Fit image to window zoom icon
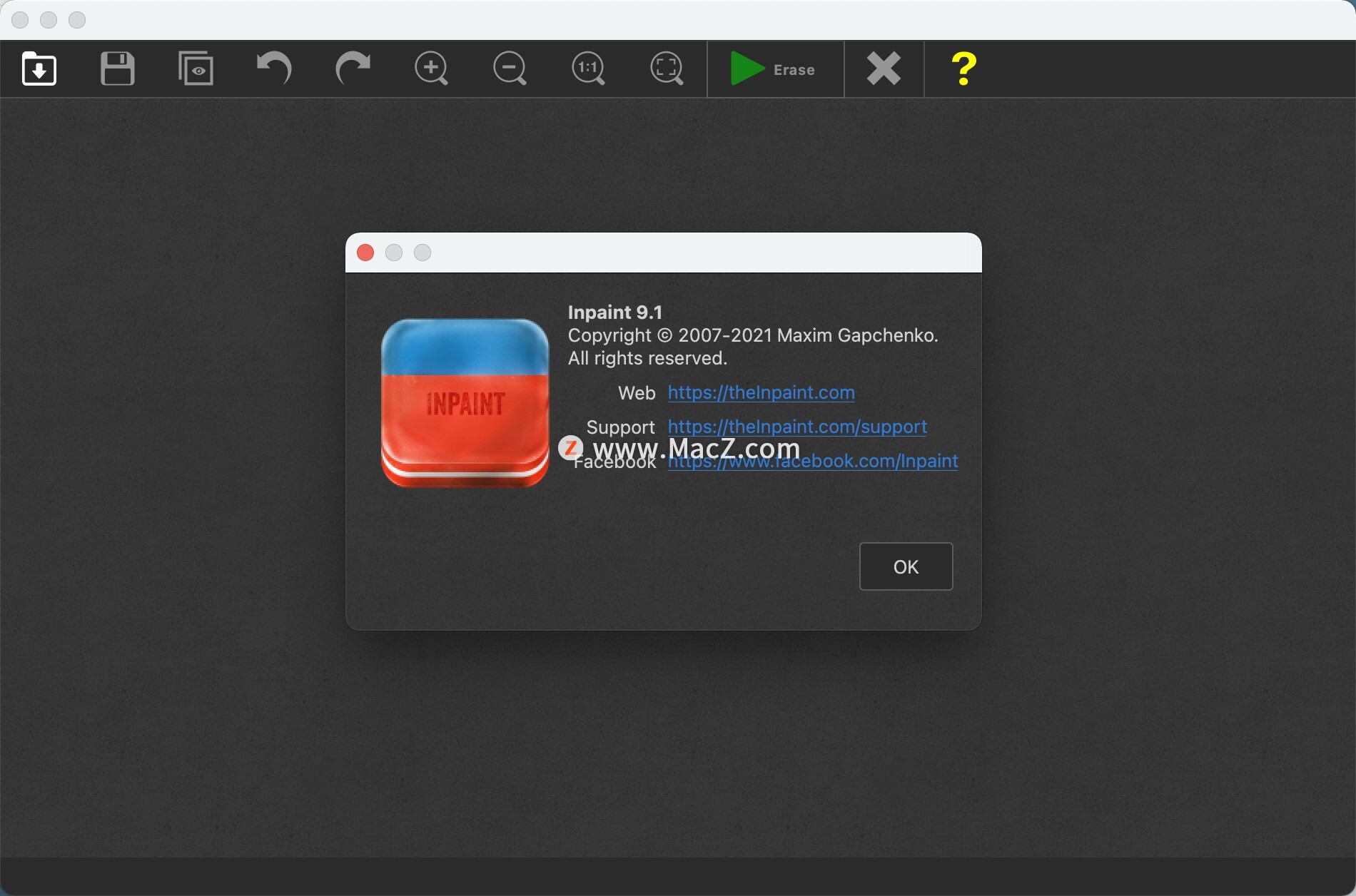The height and width of the screenshot is (896, 1356). pos(667,68)
